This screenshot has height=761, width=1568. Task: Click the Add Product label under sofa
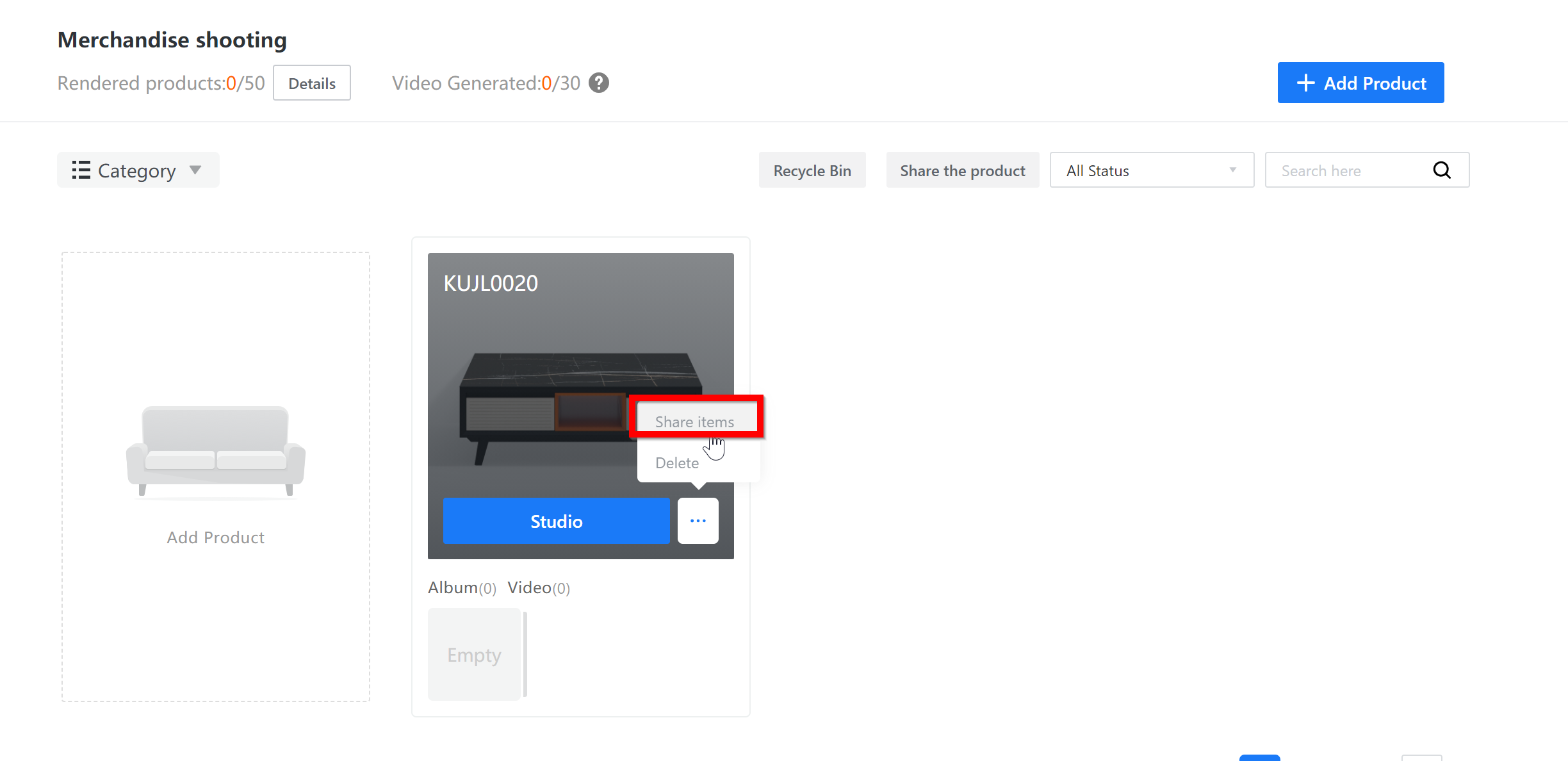tap(215, 537)
